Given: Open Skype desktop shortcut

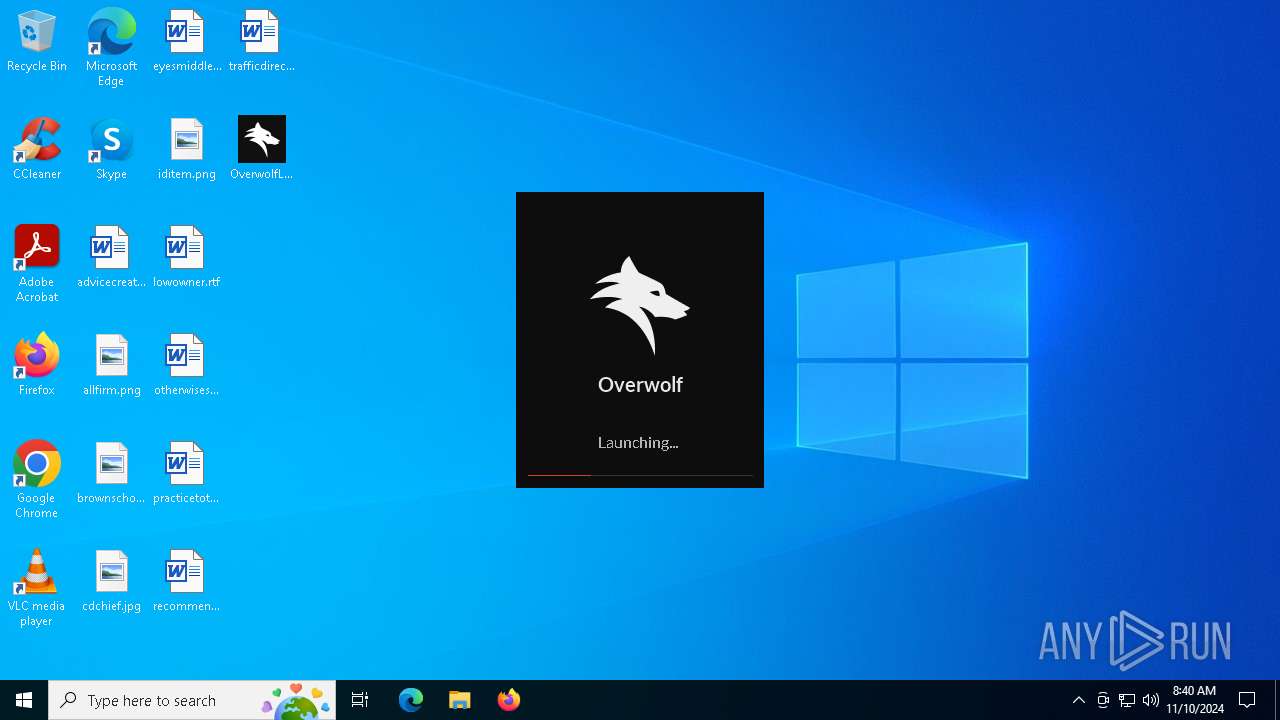Looking at the screenshot, I should point(111,149).
